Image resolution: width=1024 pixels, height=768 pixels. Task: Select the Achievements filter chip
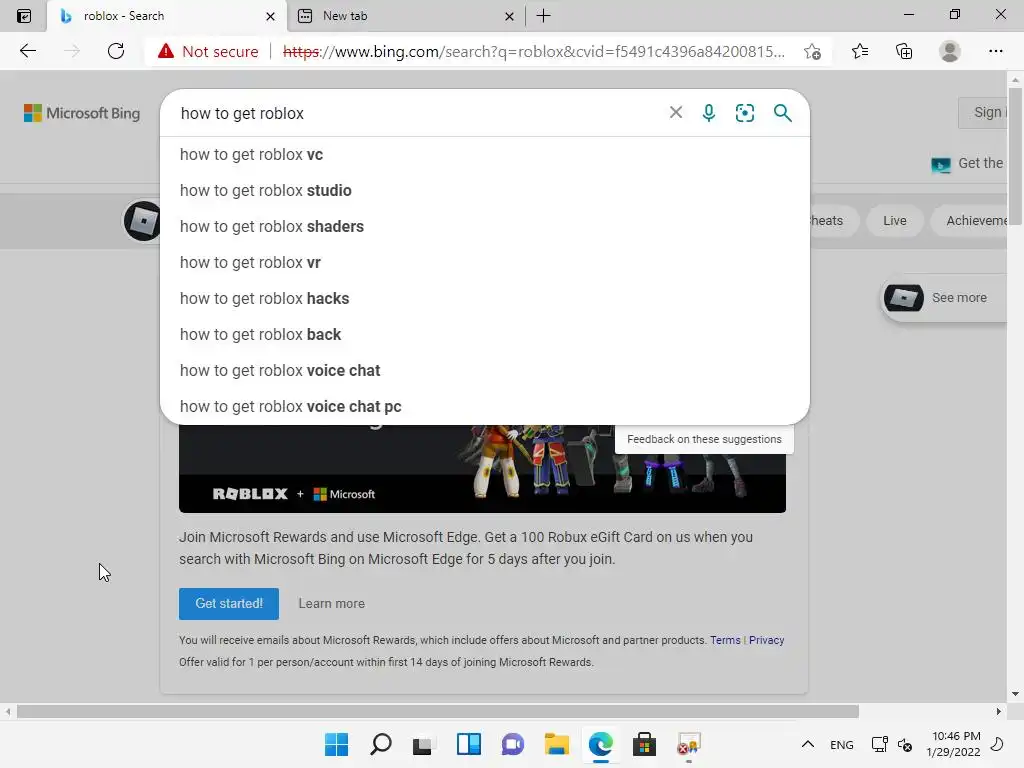[x=969, y=221]
